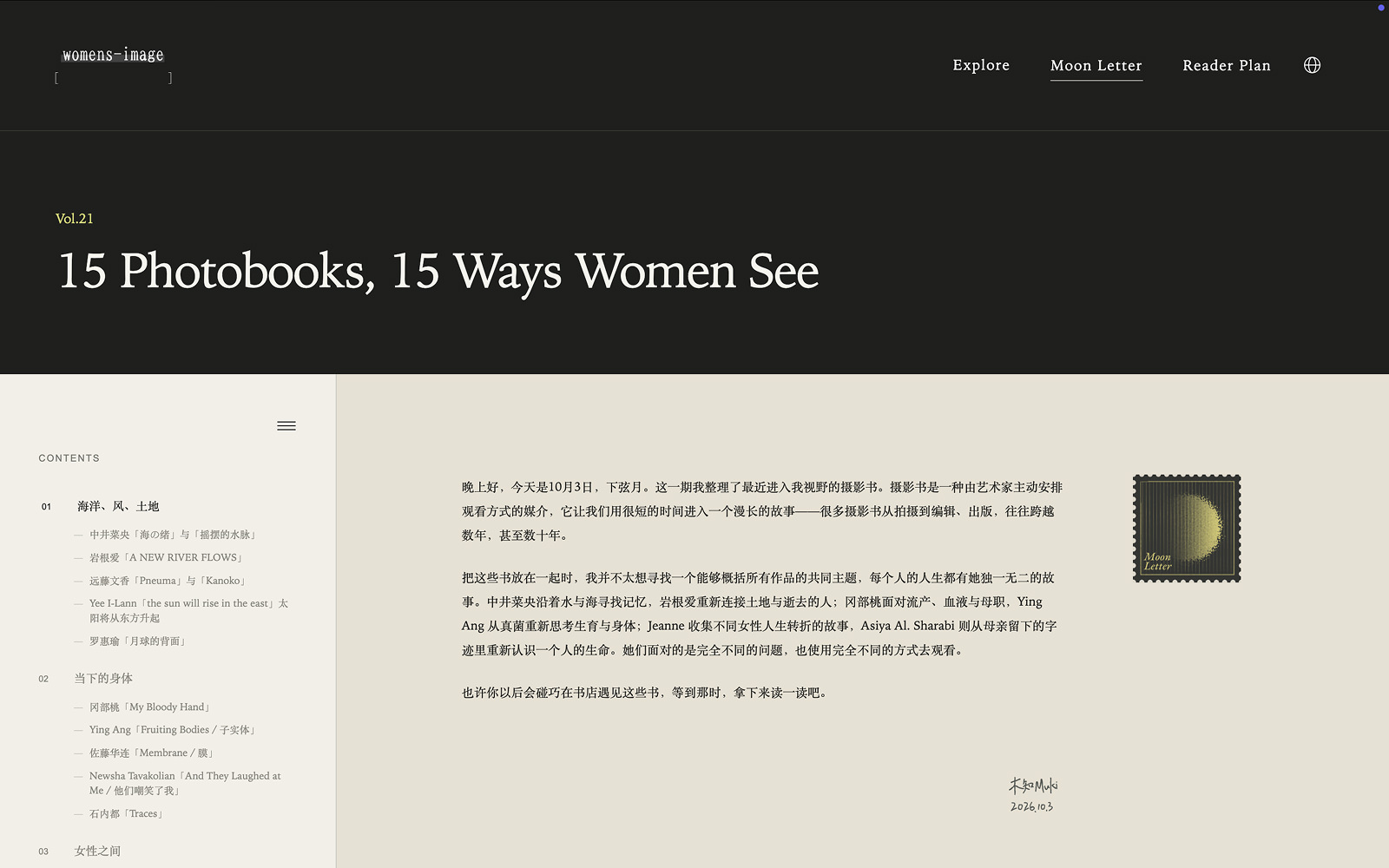This screenshot has height=868, width=1389.
Task: Open 冈部桃 My Bloody Hand entry
Action: tap(150, 707)
